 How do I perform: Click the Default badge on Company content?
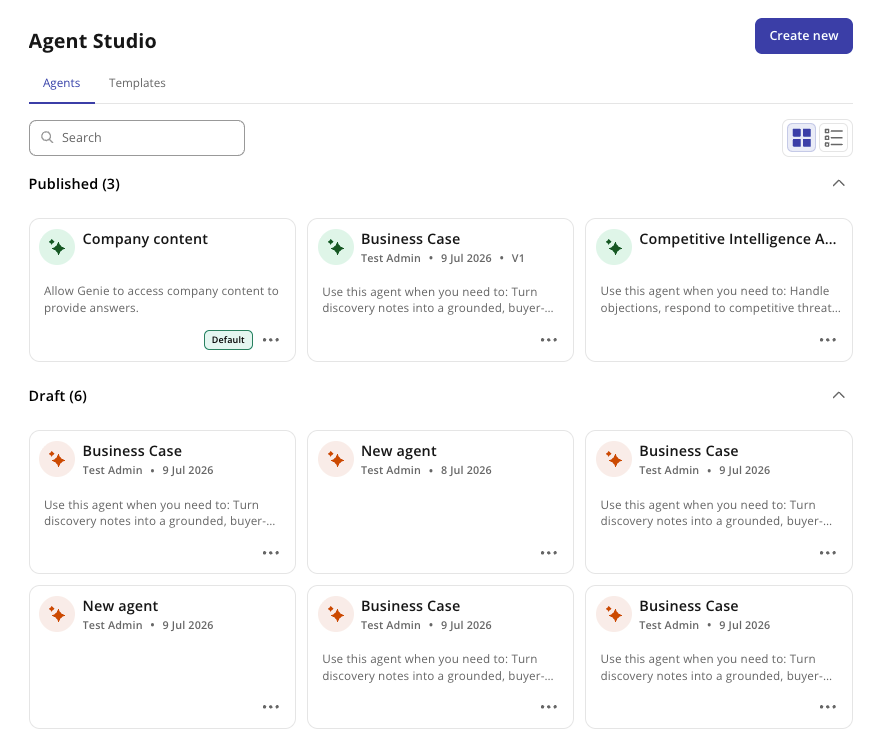pos(228,340)
